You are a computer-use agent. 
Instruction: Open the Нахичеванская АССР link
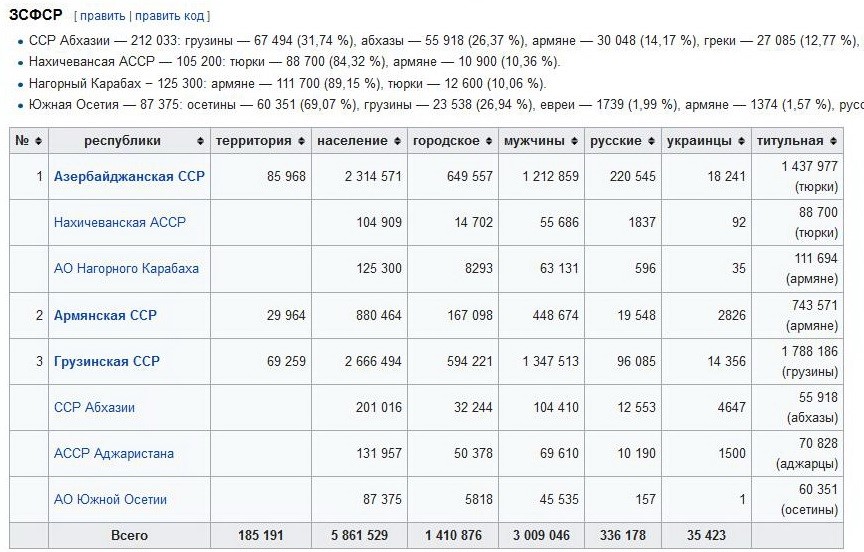tap(119, 222)
